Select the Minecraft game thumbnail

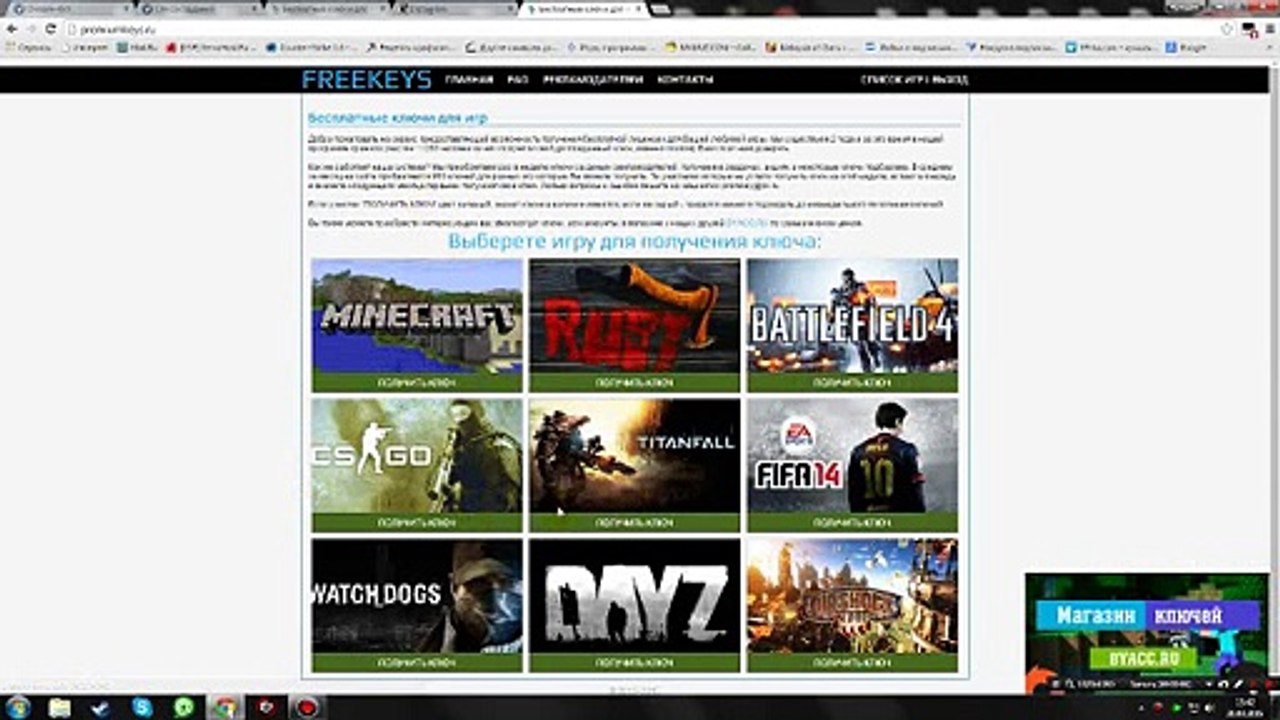click(417, 316)
